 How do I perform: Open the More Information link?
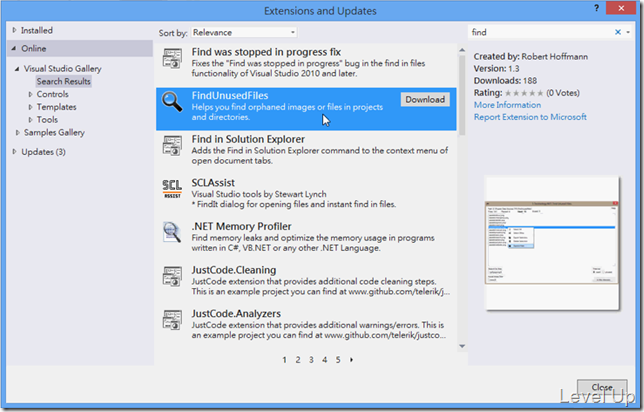coord(507,105)
